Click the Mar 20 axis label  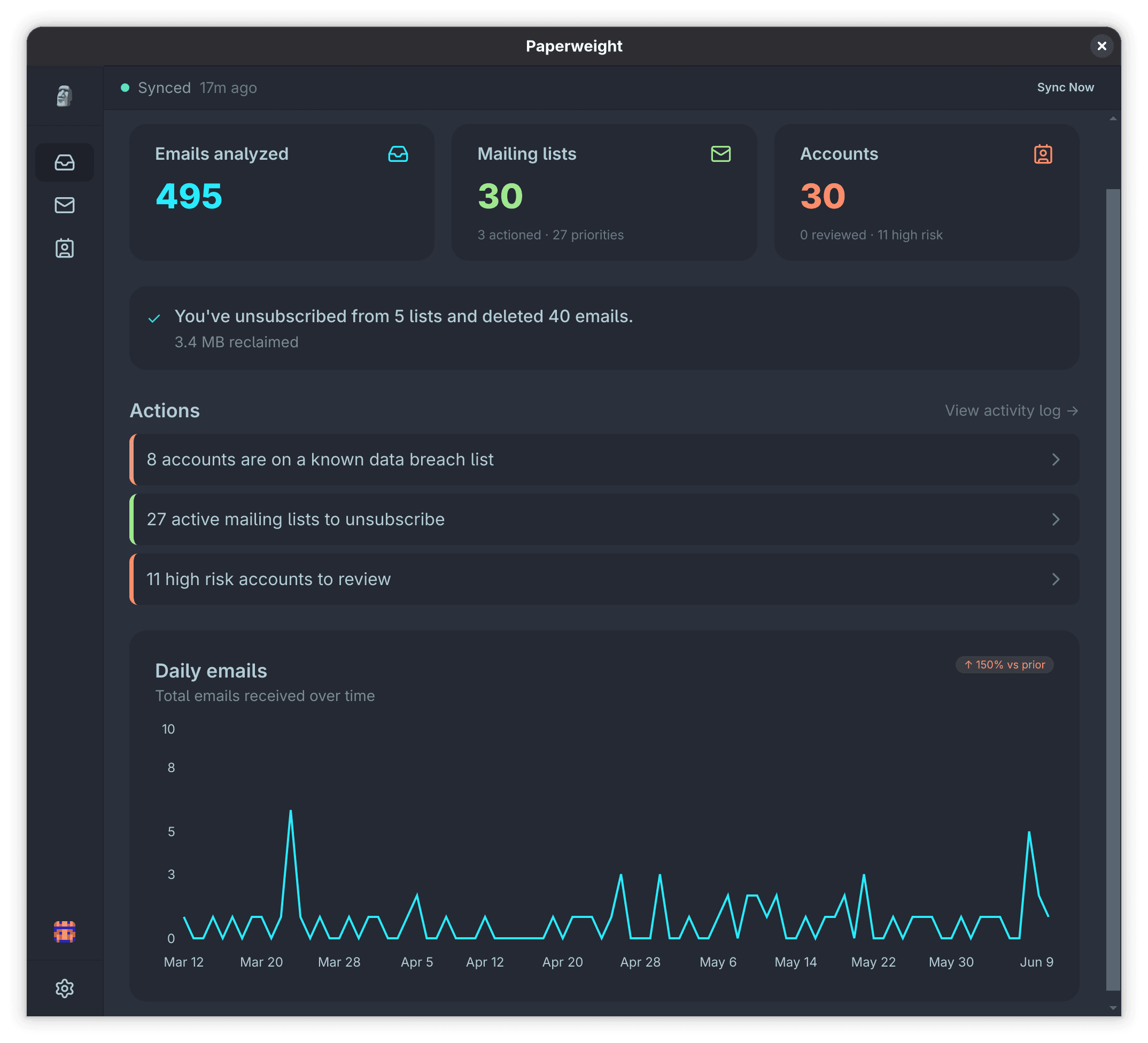(x=261, y=962)
